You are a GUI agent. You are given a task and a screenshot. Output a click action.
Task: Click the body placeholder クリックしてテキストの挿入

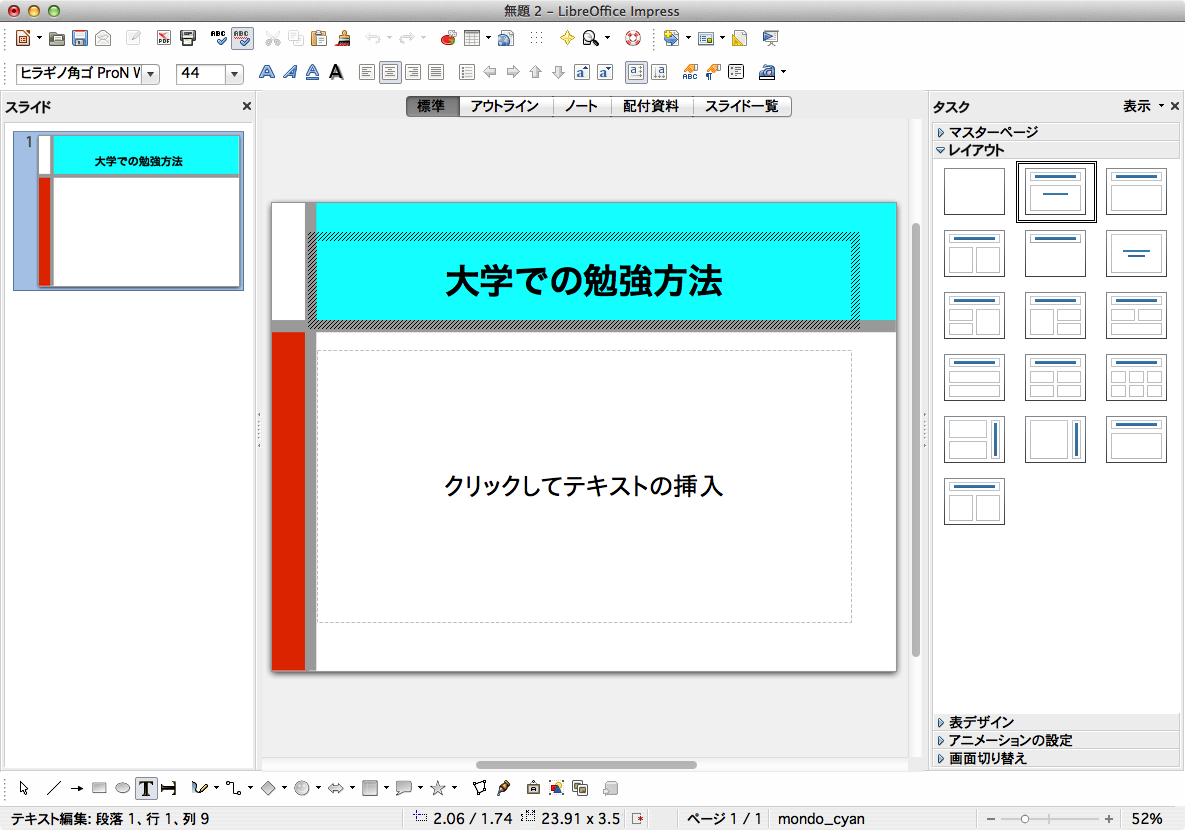tap(584, 486)
